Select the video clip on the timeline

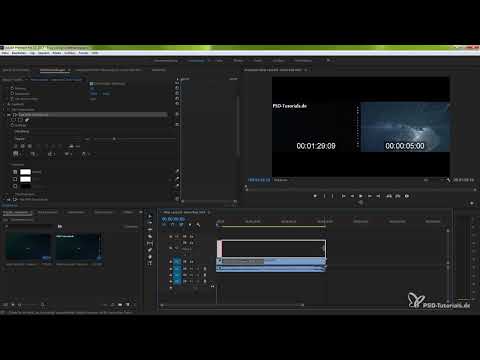coord(271,262)
